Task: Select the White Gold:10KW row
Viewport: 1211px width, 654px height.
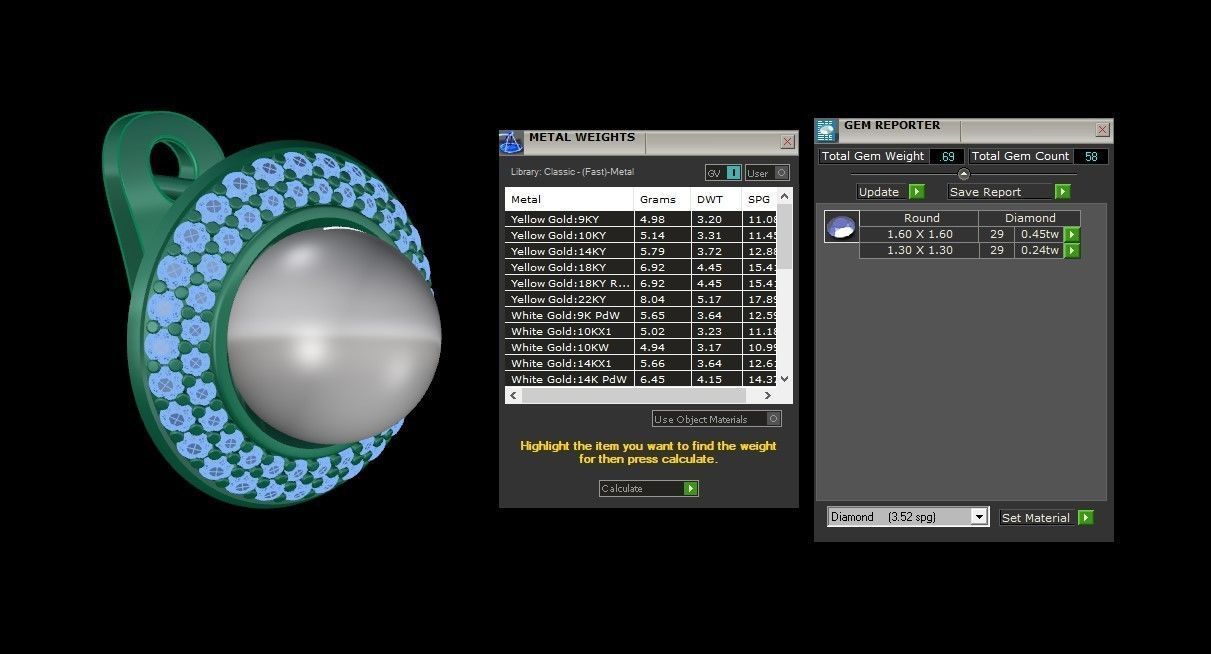Action: point(641,347)
